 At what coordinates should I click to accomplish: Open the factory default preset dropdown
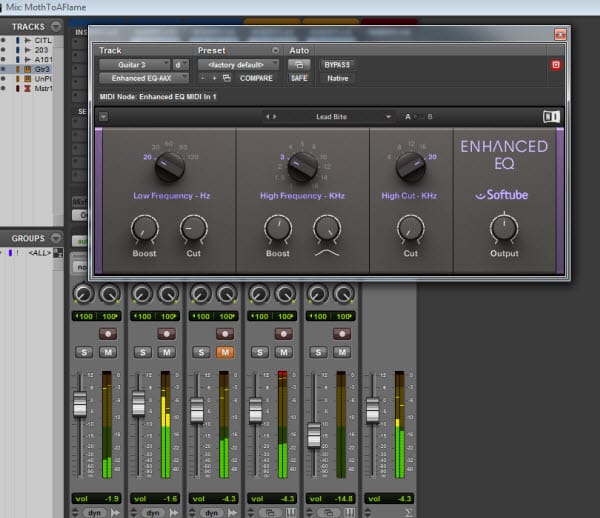(x=238, y=65)
